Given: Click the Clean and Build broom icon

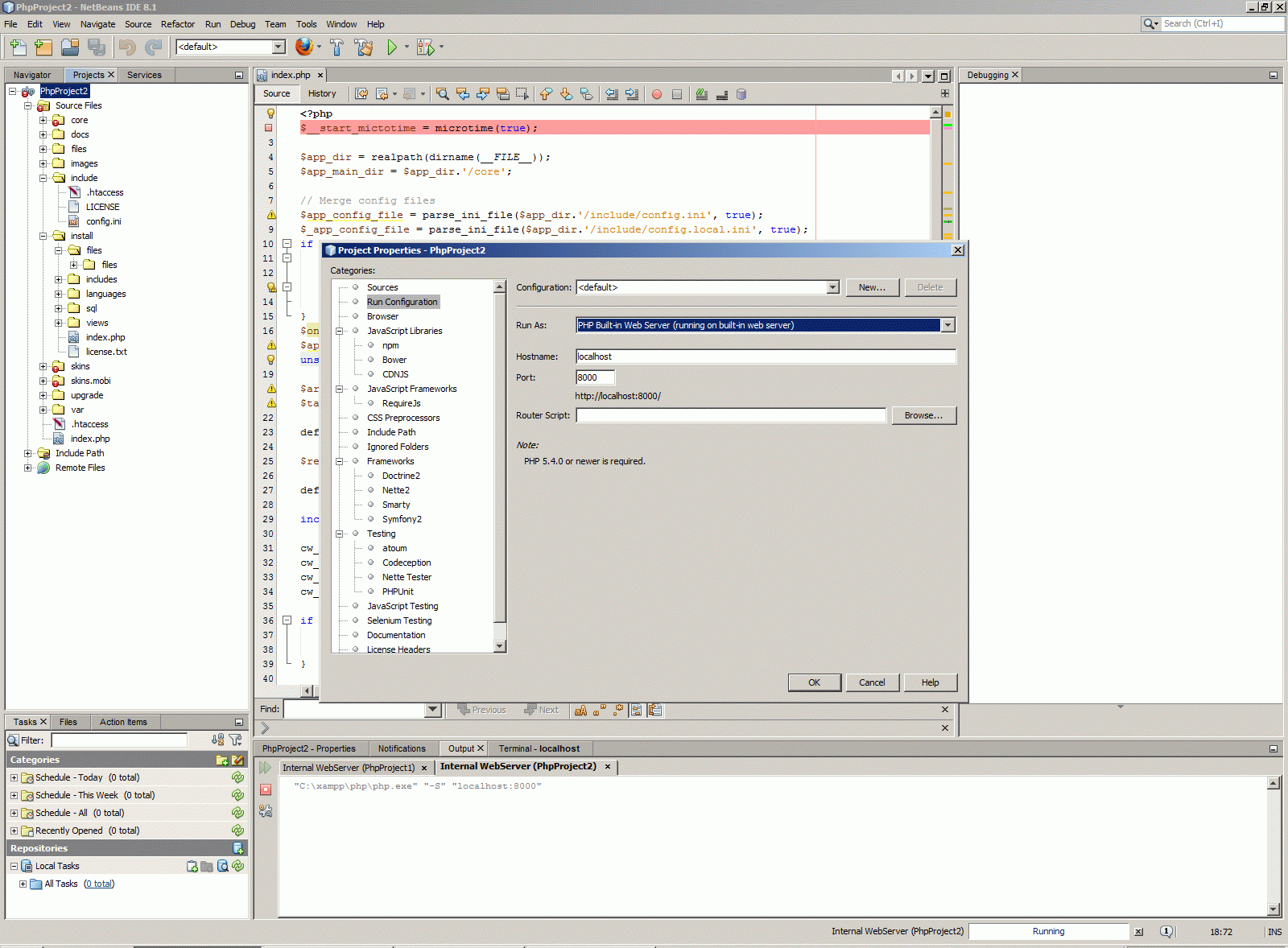Looking at the screenshot, I should (364, 47).
